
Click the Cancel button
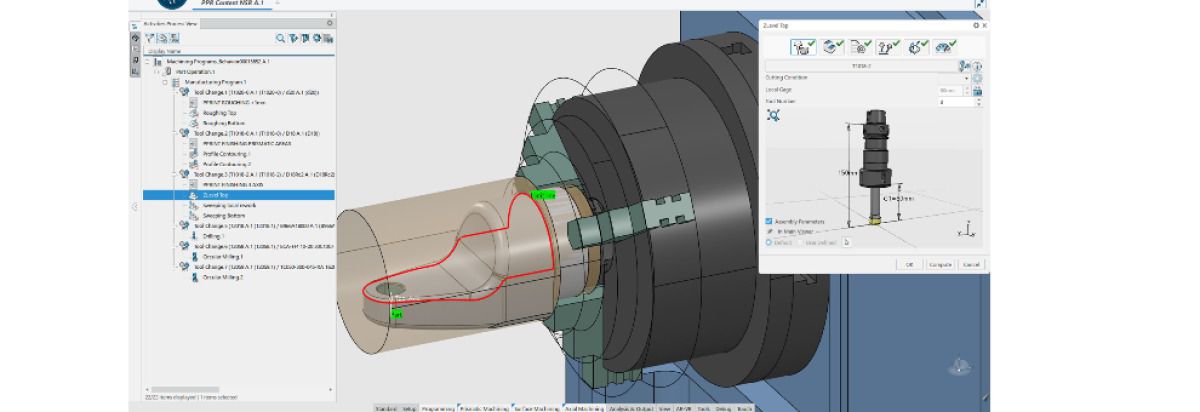[x=970, y=264]
